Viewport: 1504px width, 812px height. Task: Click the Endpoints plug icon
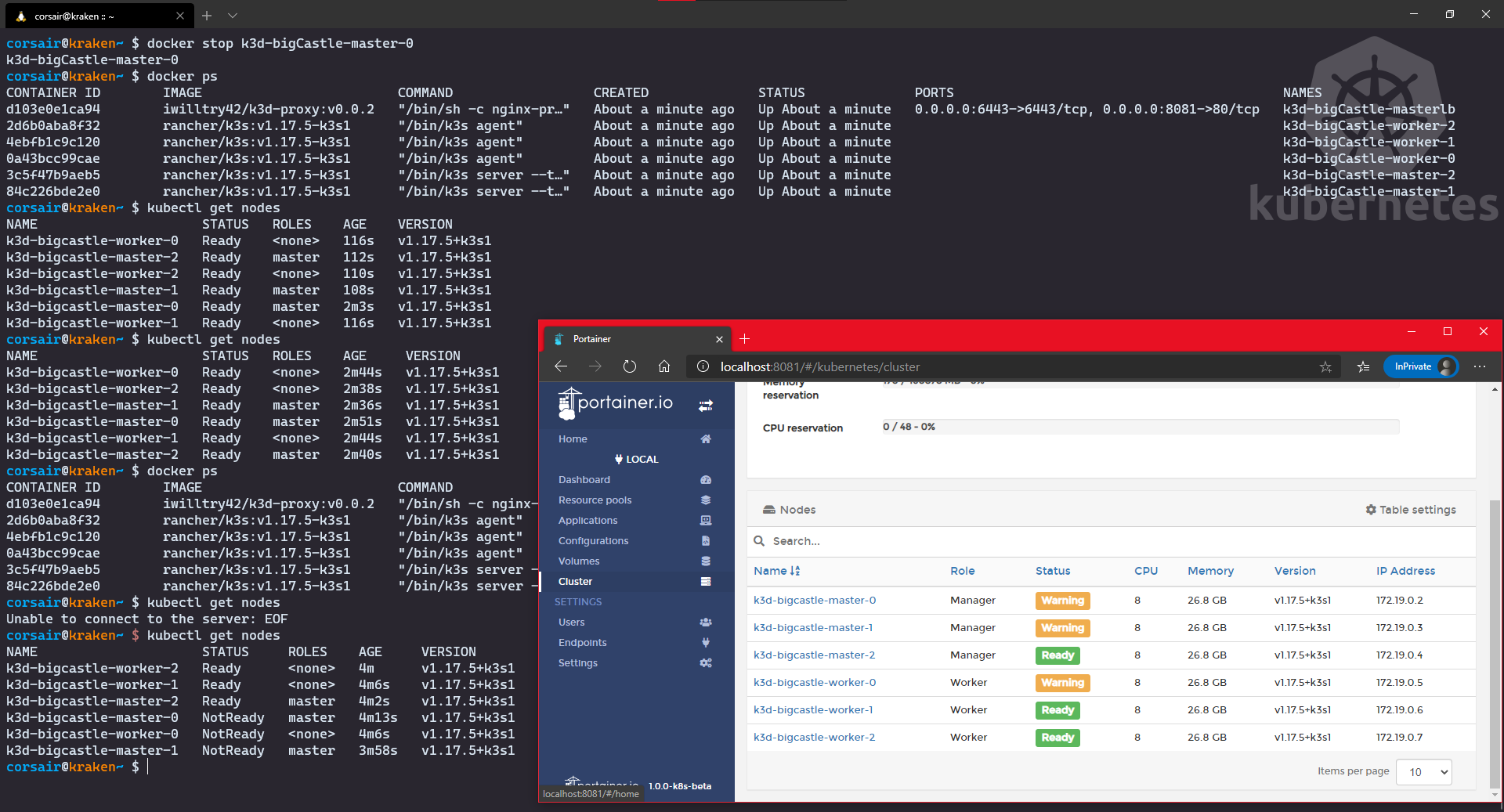click(x=705, y=643)
